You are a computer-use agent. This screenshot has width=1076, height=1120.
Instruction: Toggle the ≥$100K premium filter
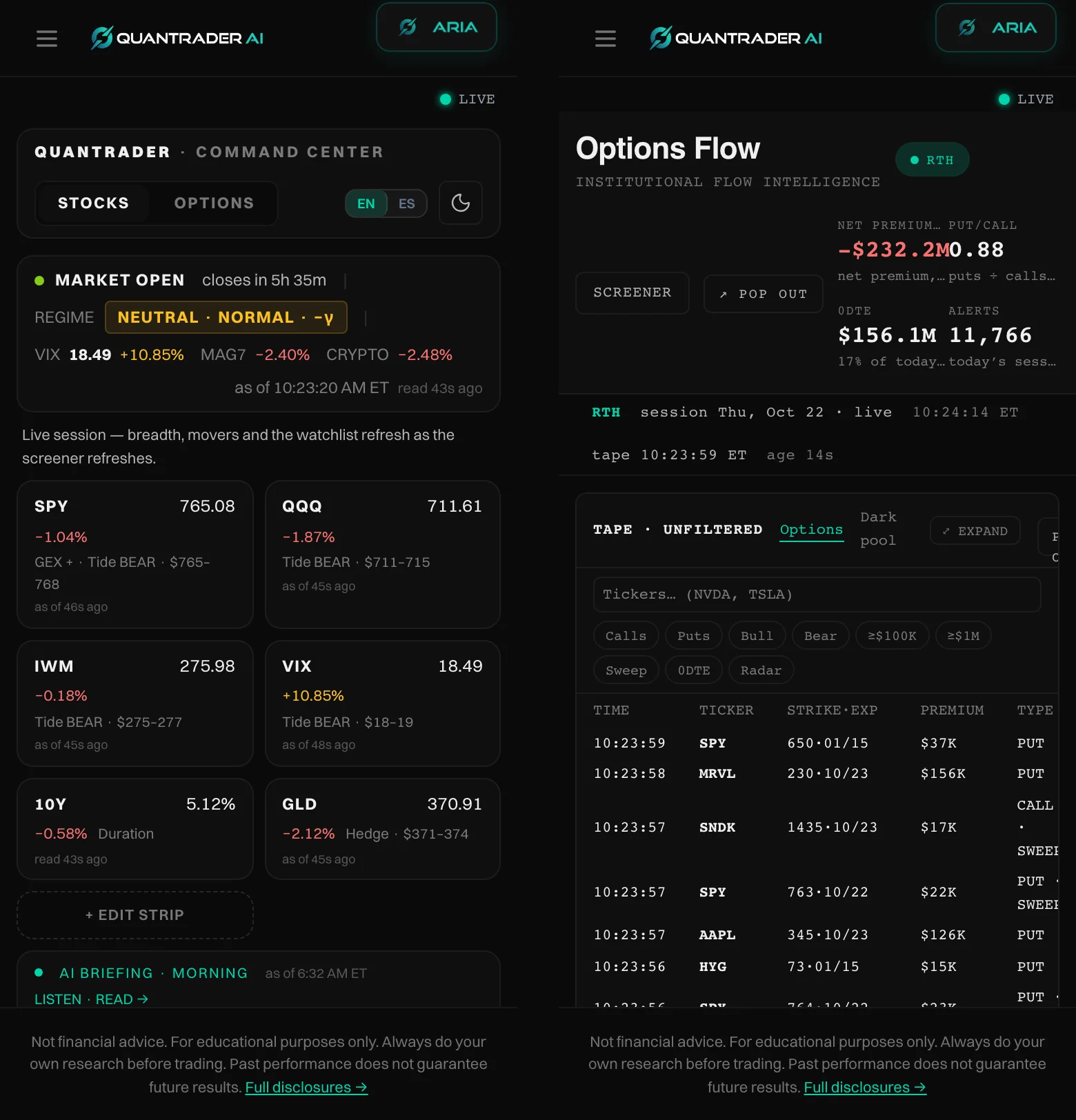click(893, 636)
